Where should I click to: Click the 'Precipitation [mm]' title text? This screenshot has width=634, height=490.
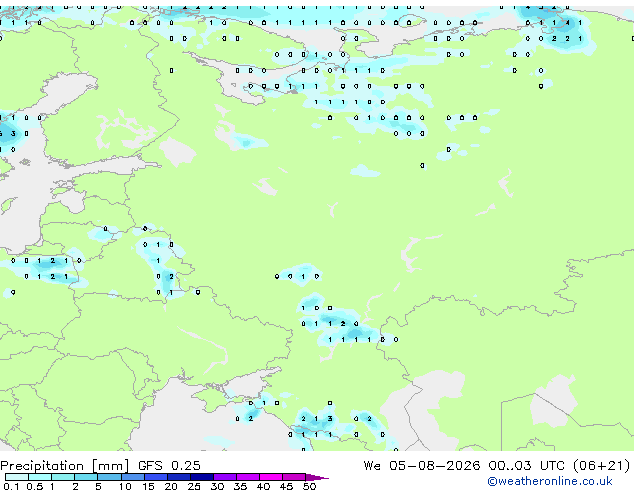(65, 466)
